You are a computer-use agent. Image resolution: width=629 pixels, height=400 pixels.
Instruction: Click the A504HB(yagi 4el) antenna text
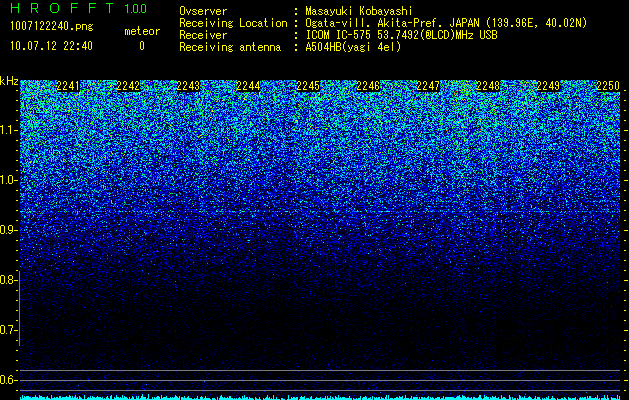(x=353, y=47)
